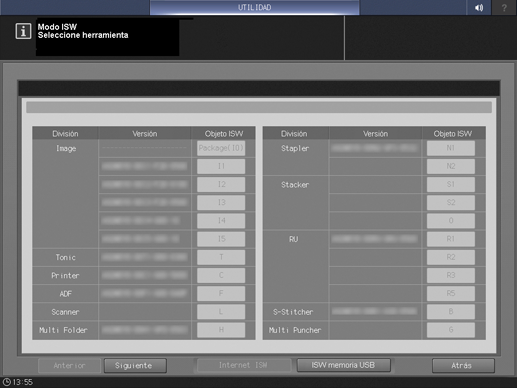Select the S2 Stacker object
This screenshot has height=388, width=517.
click(451, 202)
